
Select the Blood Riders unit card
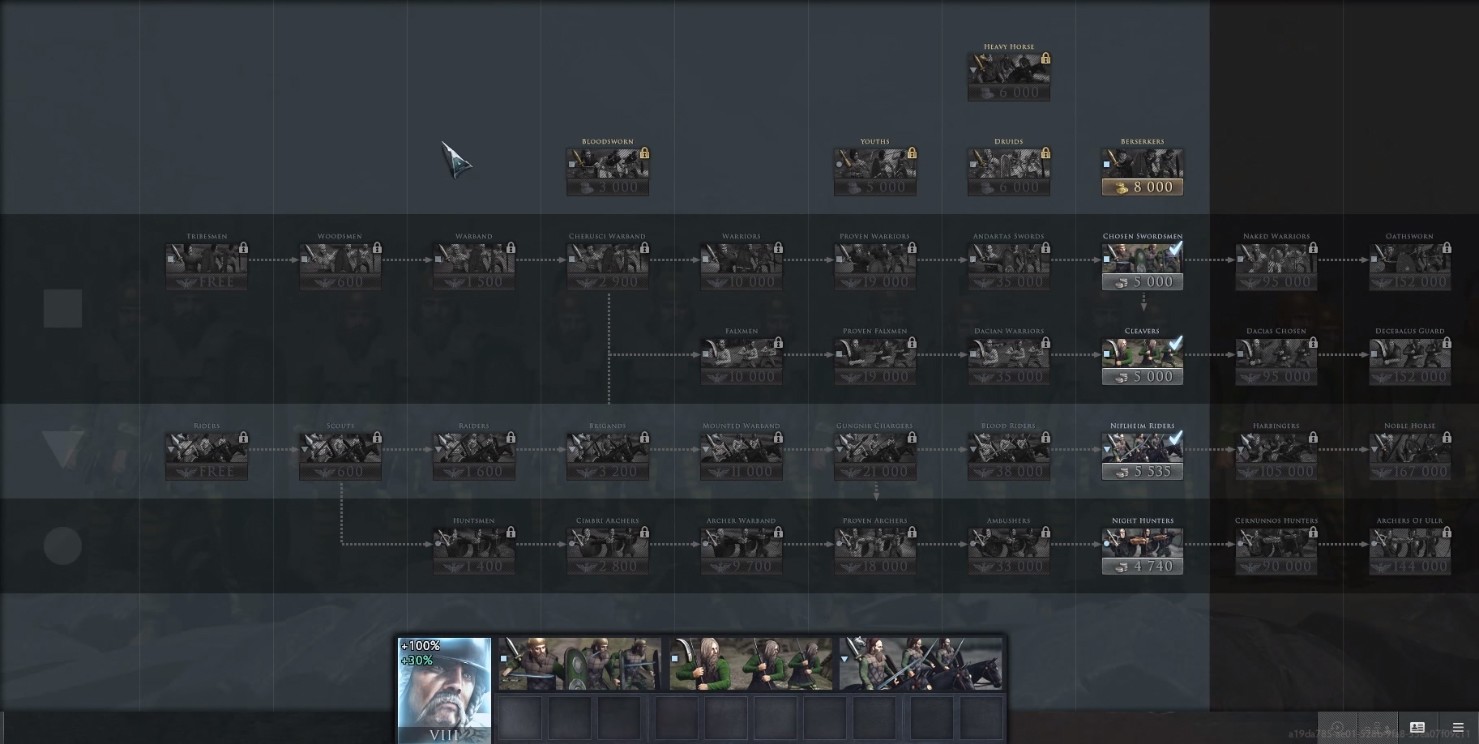[1009, 456]
